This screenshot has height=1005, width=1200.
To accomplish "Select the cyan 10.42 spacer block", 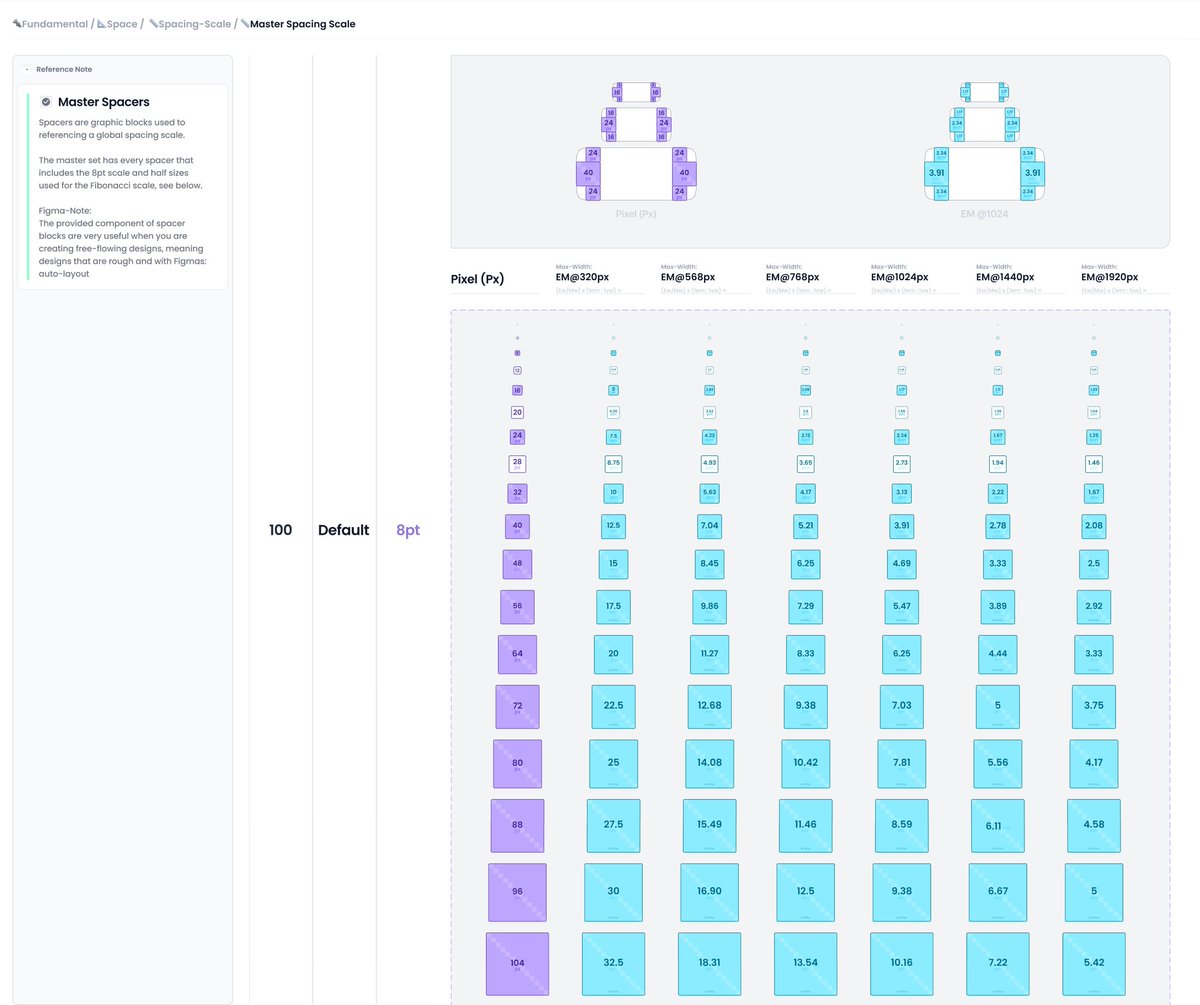I will click(x=805, y=763).
